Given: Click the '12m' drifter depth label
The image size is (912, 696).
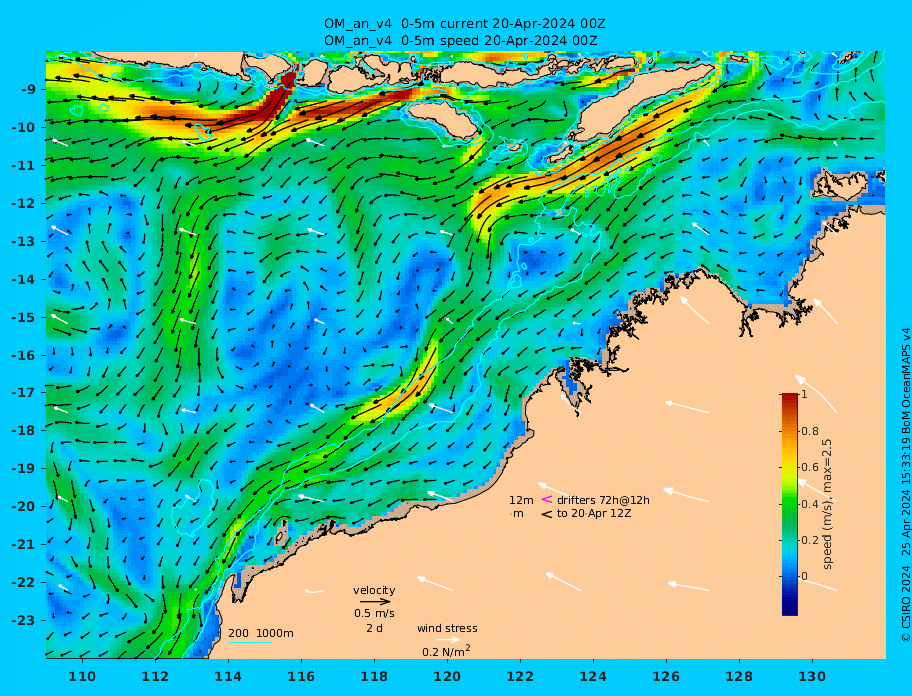Looking at the screenshot, I should [521, 500].
